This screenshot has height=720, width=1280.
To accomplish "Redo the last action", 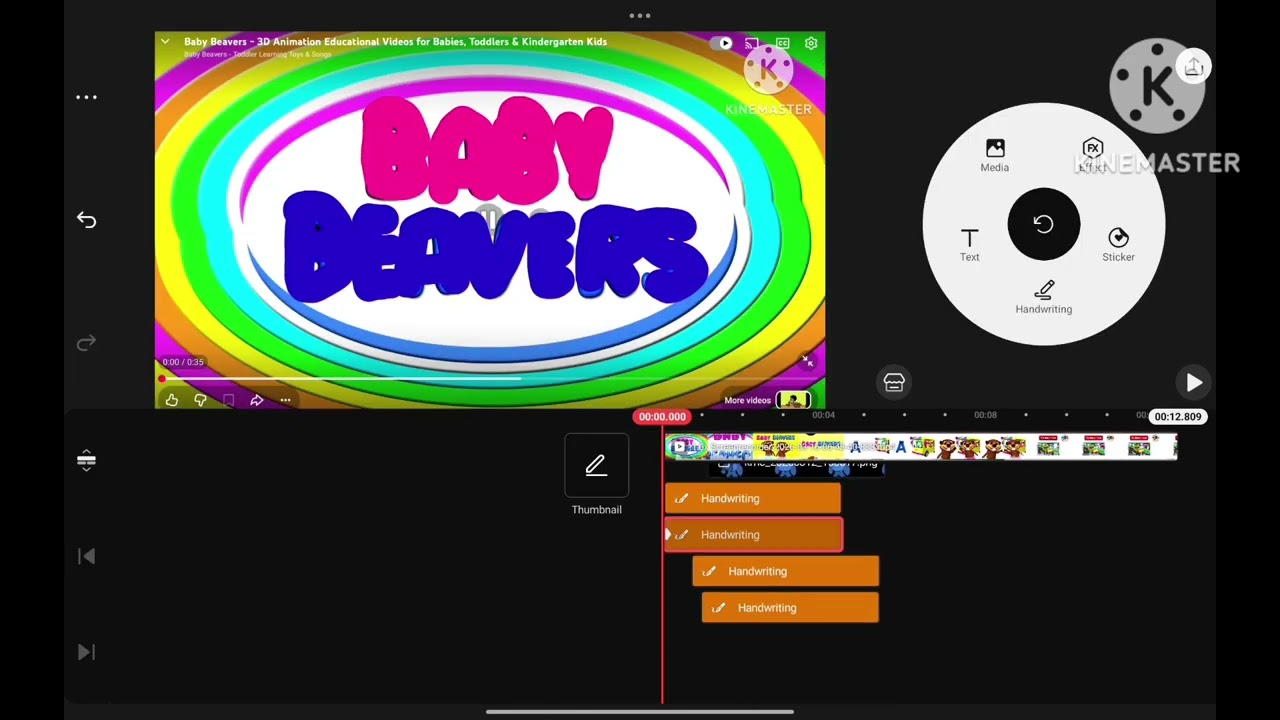I will click(x=86, y=343).
